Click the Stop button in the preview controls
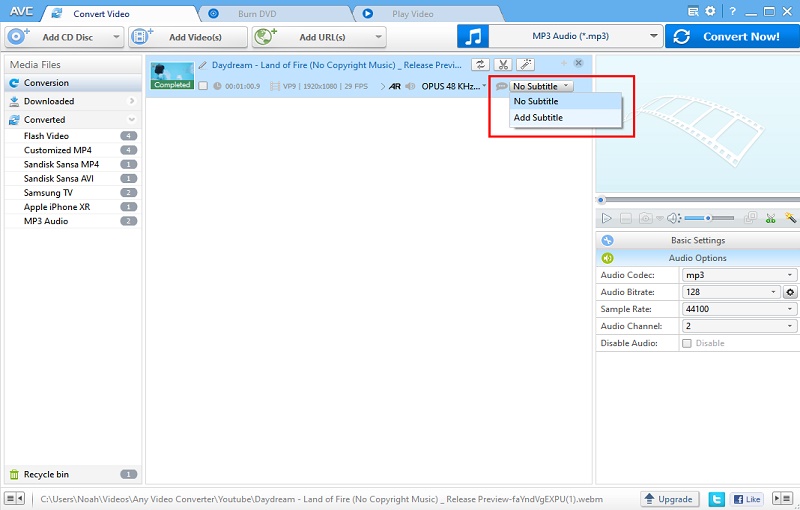Screen dimensions: 800x510 click(x=626, y=218)
